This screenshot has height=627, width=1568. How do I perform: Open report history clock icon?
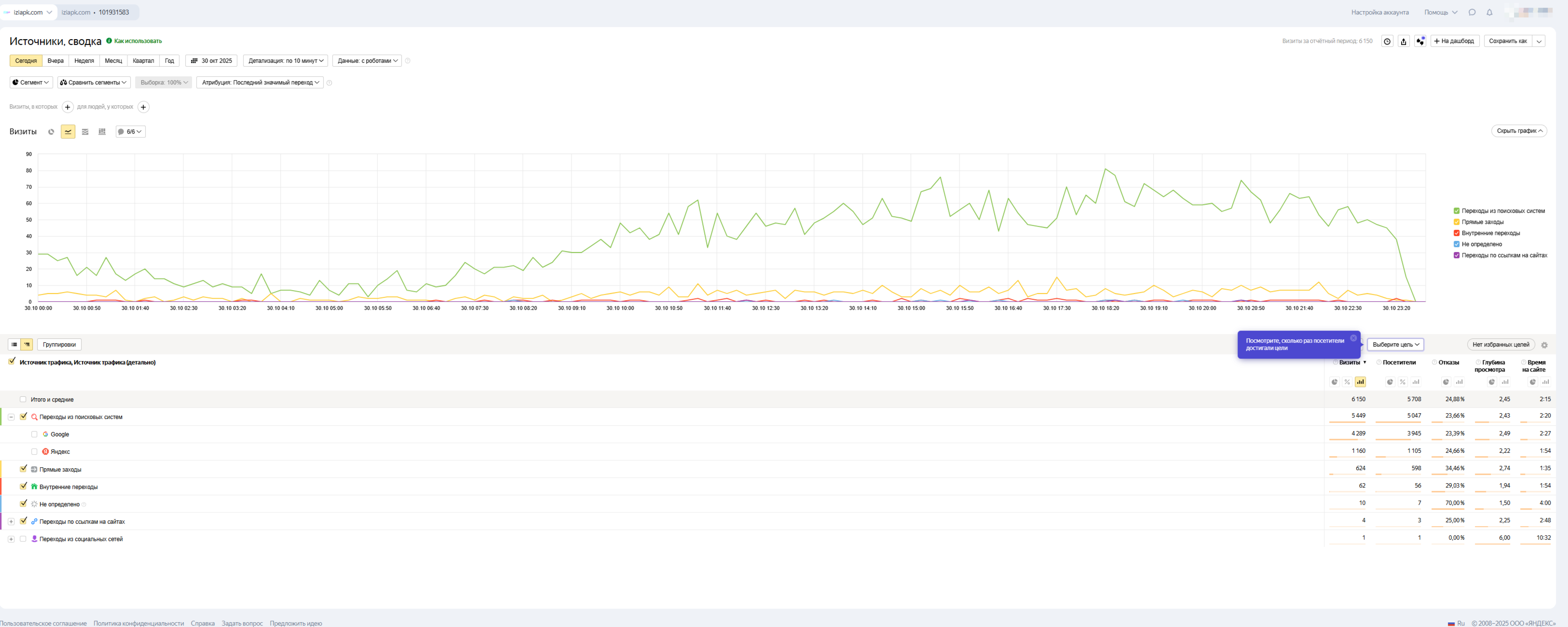tap(1387, 42)
